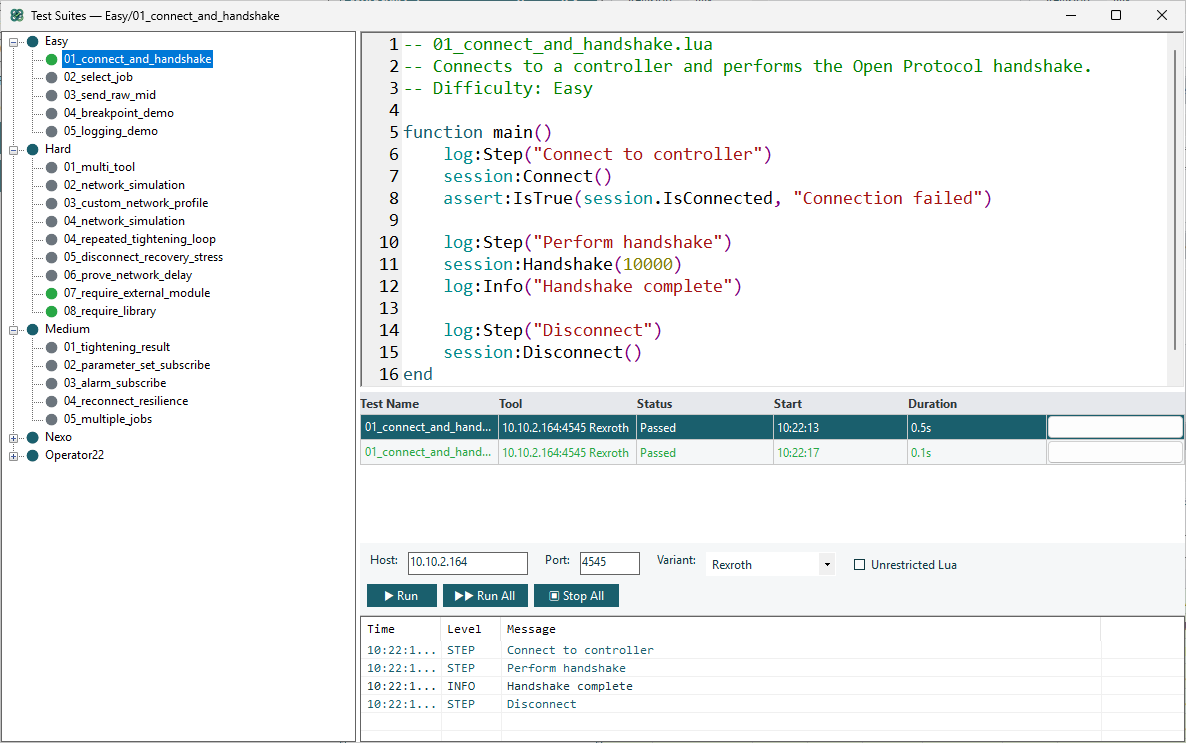Click status dot of 01_connect_and_handshake
Image resolution: width=1186 pixels, height=743 pixels.
click(x=51, y=59)
